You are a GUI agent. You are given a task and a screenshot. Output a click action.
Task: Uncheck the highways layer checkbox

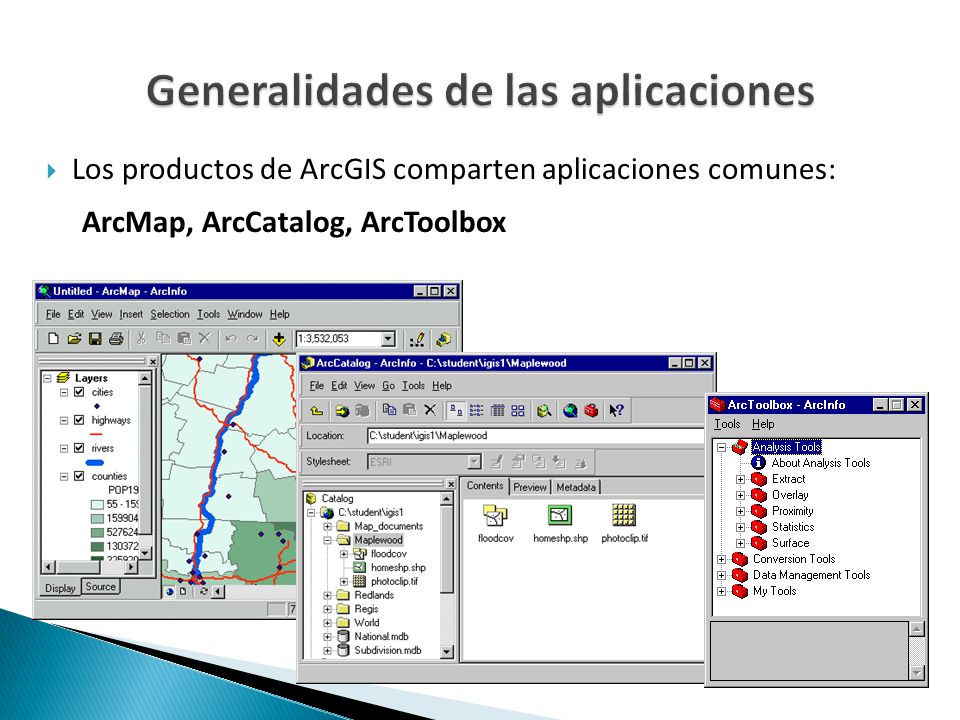click(79, 420)
